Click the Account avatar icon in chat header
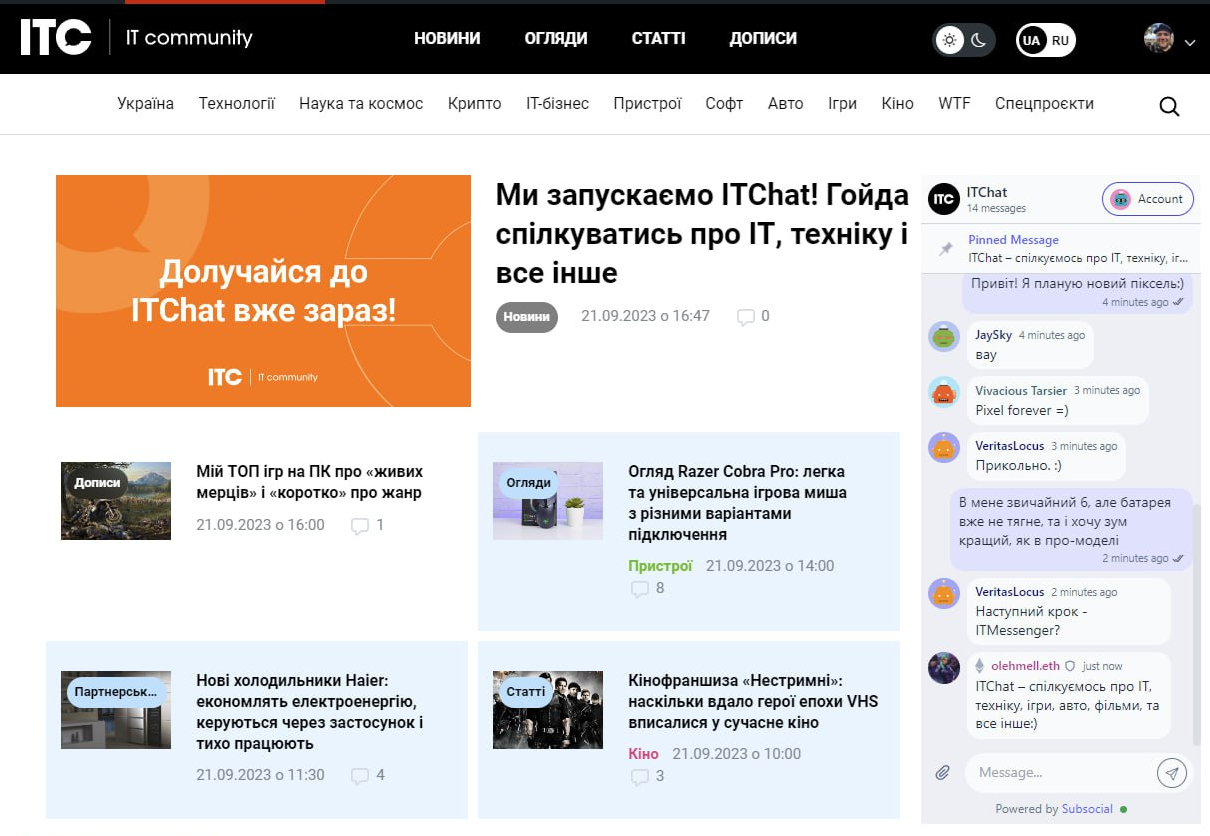Image resolution: width=1210 pixels, height=836 pixels. (x=1120, y=199)
